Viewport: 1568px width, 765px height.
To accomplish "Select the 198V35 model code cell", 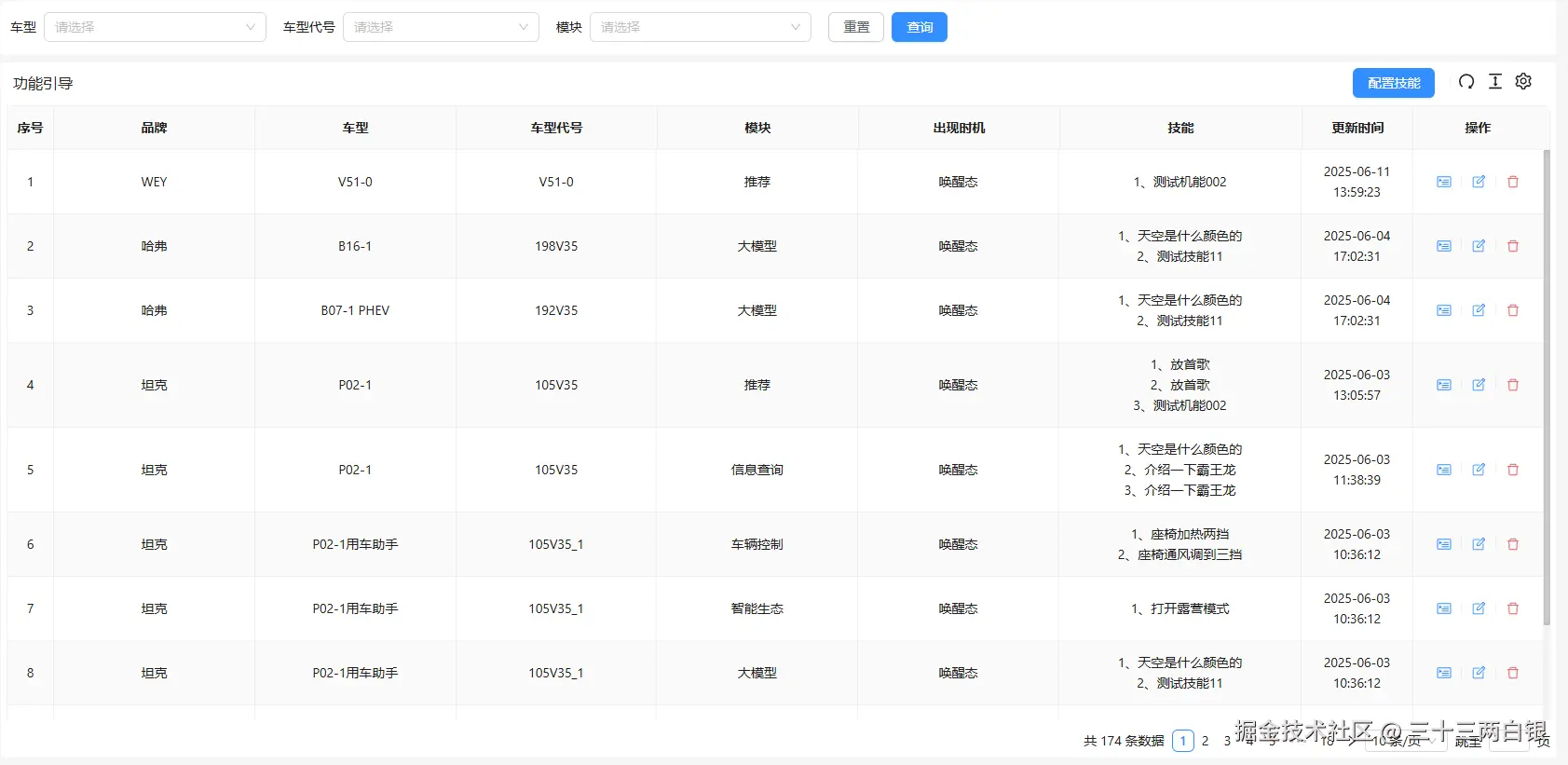I will (556, 246).
